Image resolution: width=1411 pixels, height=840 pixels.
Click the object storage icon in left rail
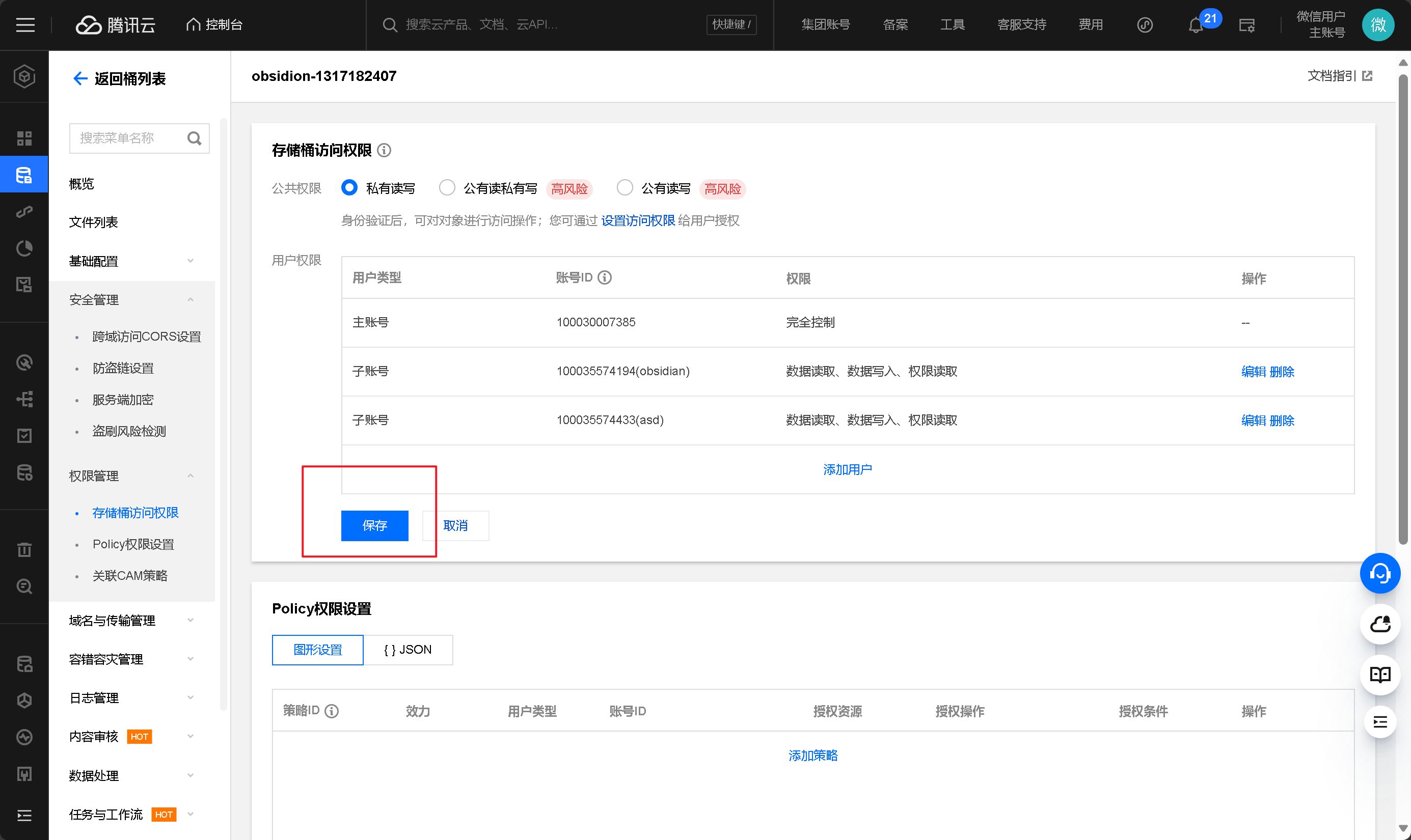click(x=24, y=175)
